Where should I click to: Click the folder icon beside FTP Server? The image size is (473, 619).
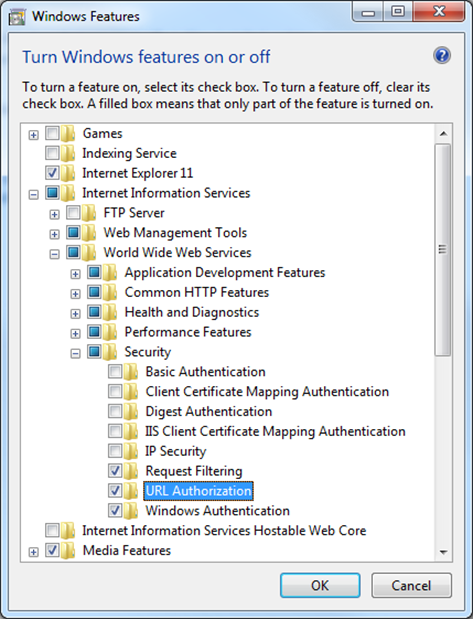(89, 213)
